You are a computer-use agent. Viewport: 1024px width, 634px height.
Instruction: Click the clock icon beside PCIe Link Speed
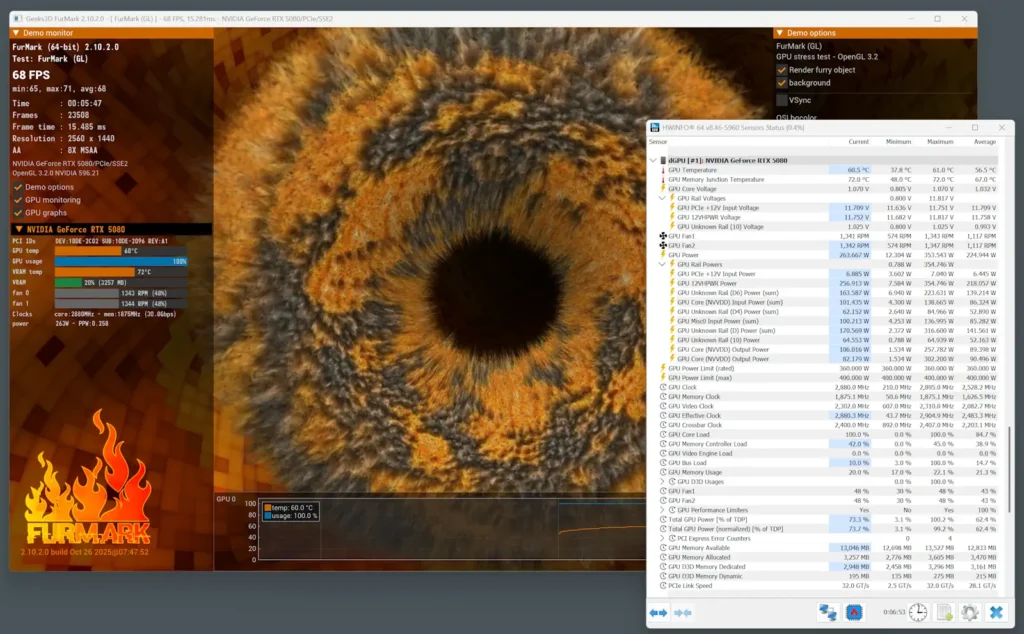pyautogui.click(x=663, y=586)
